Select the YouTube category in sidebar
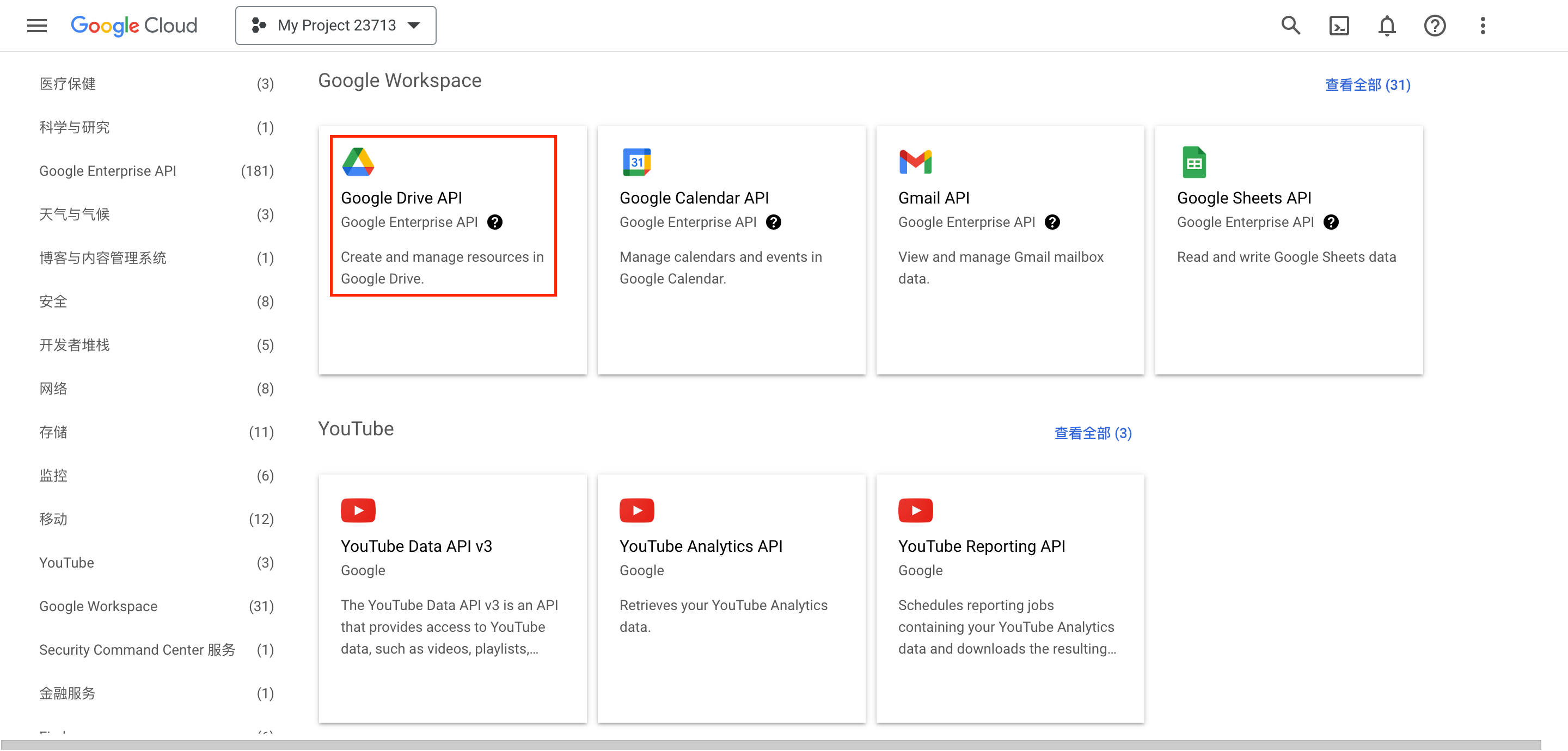This screenshot has width=1568, height=751. [156, 563]
